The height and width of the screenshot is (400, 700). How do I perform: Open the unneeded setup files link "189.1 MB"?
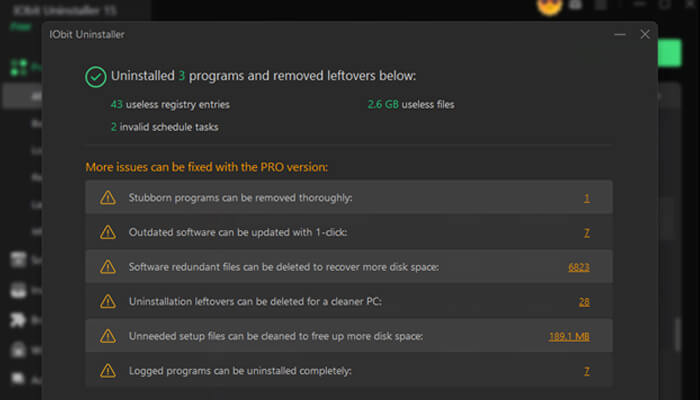[x=569, y=336]
